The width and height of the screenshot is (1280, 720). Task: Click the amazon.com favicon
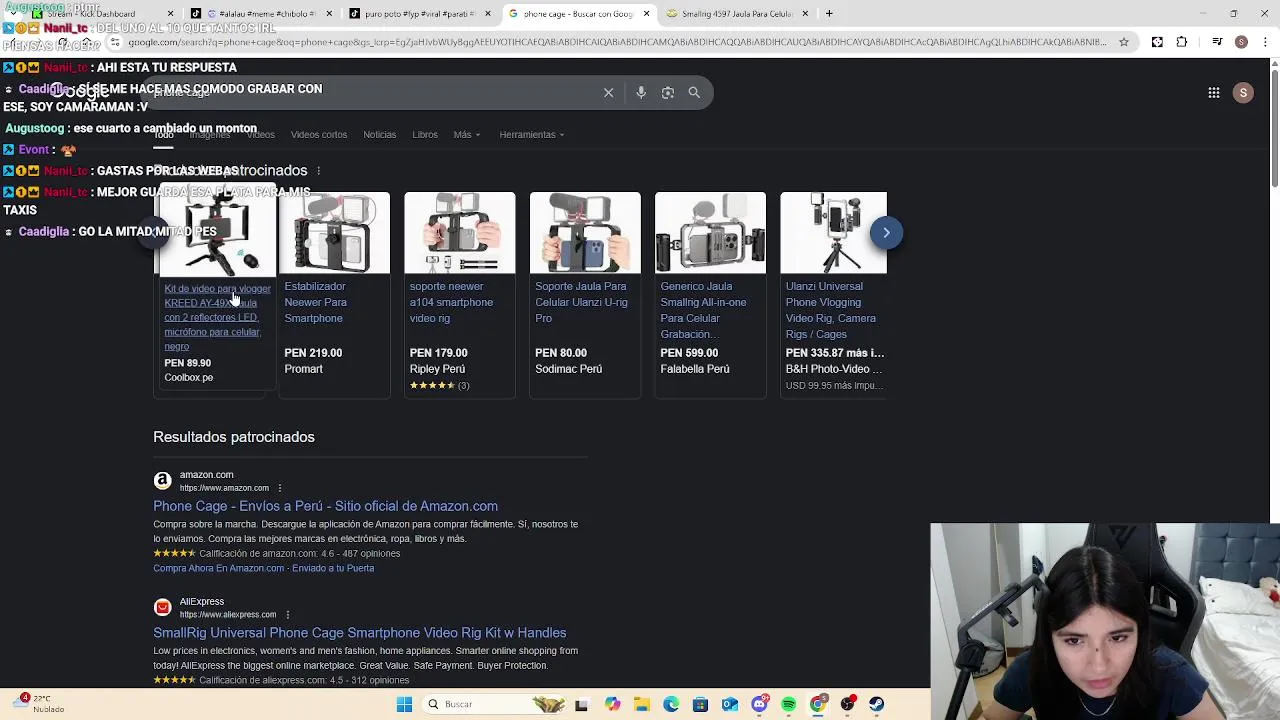point(162,481)
